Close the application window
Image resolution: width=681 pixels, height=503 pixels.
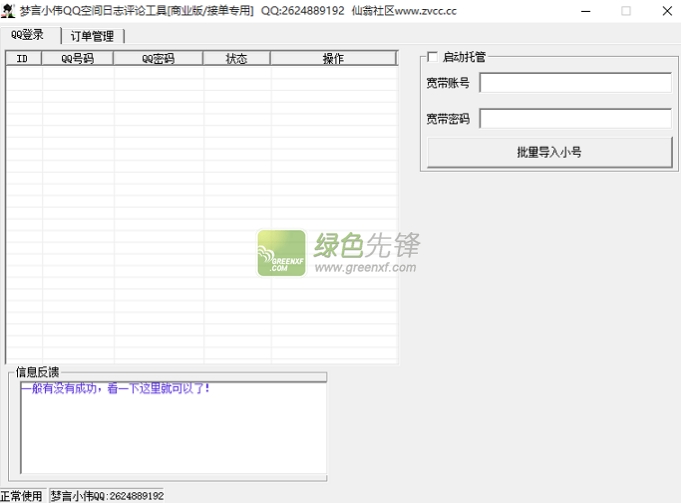coord(667,11)
